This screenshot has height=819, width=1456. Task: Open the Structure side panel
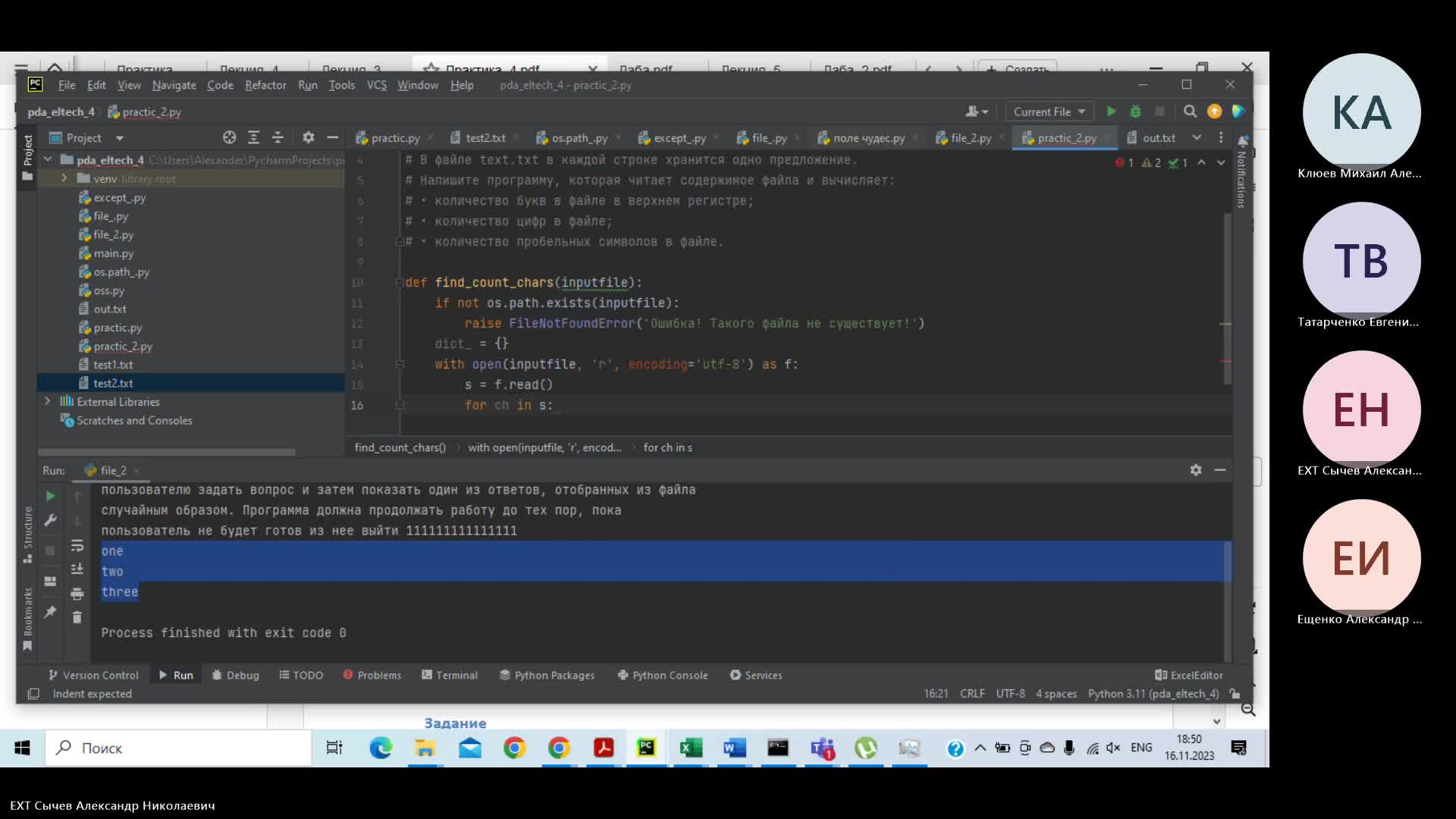pyautogui.click(x=28, y=534)
